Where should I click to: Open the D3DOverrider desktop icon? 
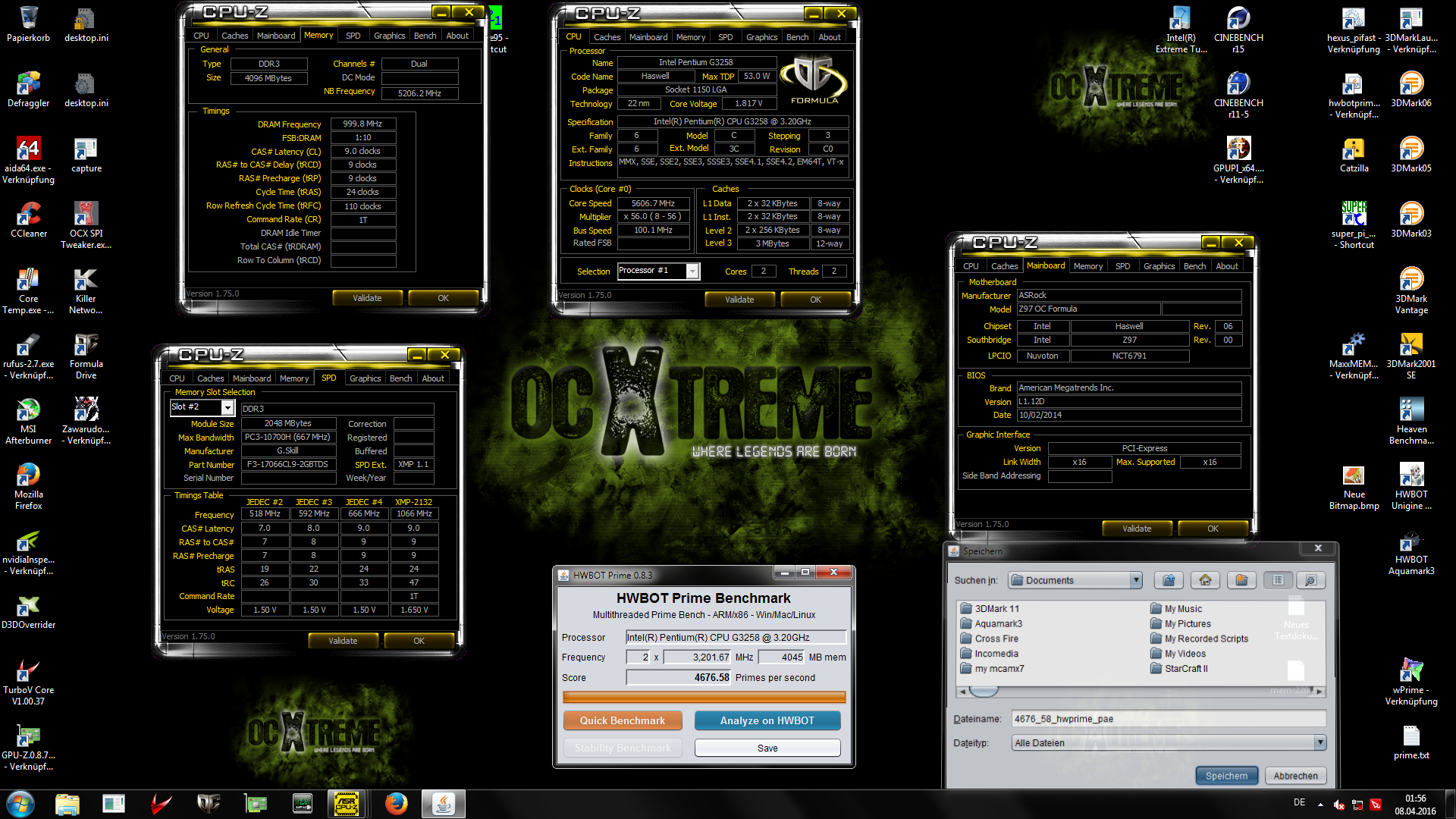pos(29,611)
